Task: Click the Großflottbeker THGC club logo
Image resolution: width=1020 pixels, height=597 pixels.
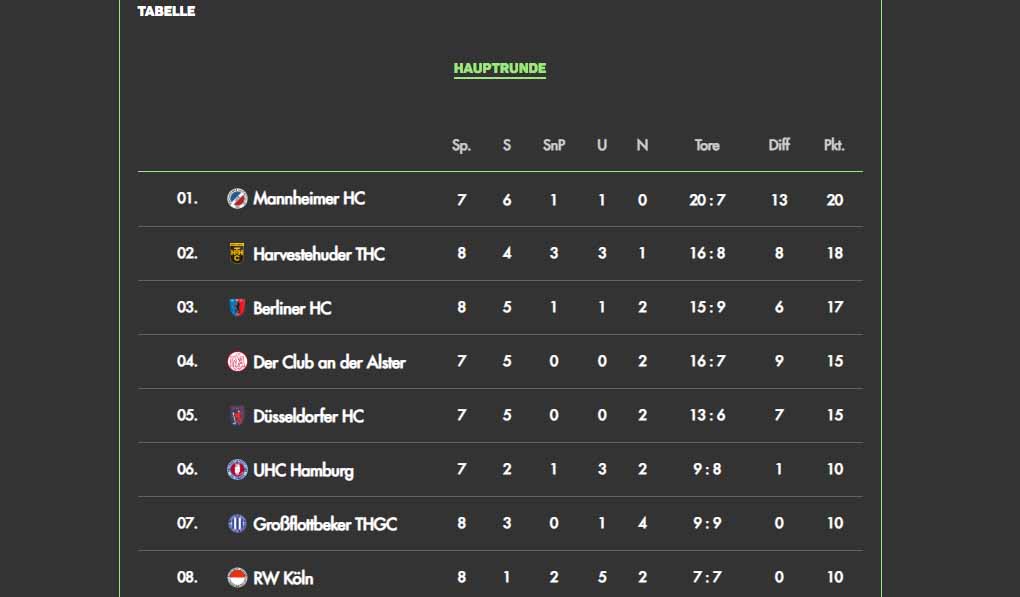Action: click(x=237, y=523)
